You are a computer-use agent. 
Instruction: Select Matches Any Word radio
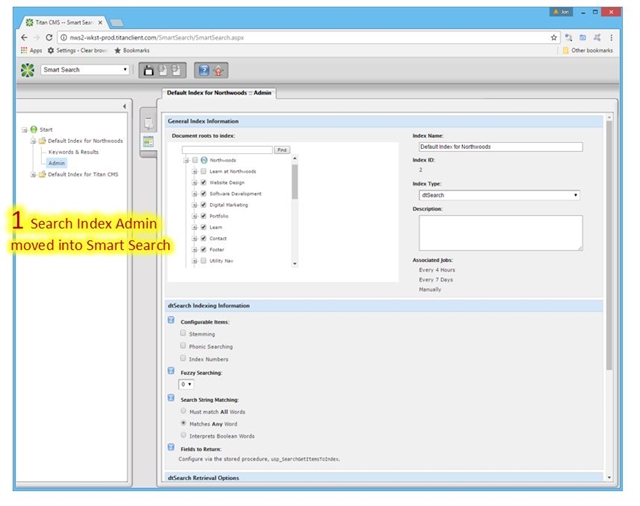[183, 423]
